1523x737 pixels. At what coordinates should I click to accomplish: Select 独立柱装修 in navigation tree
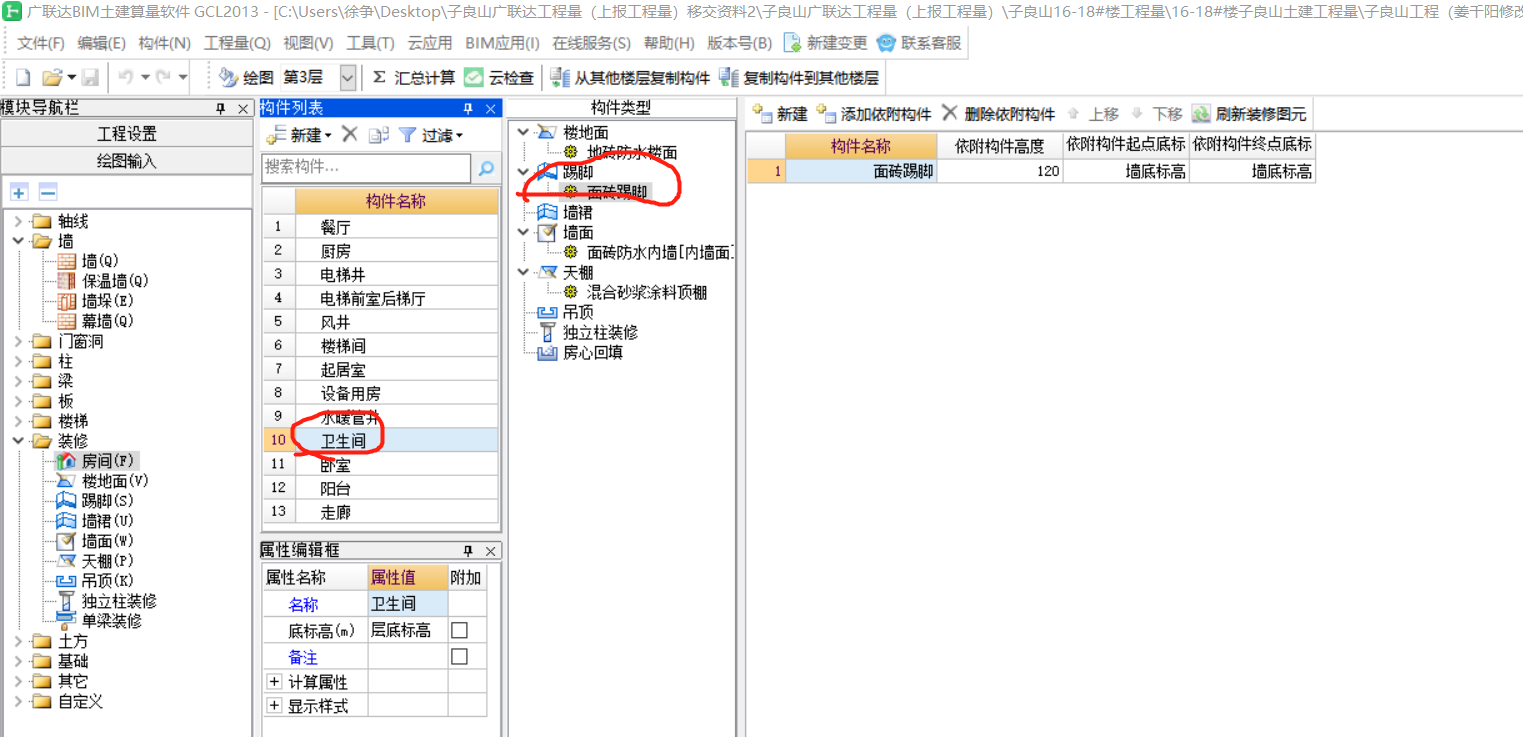pyautogui.click(x=106, y=601)
